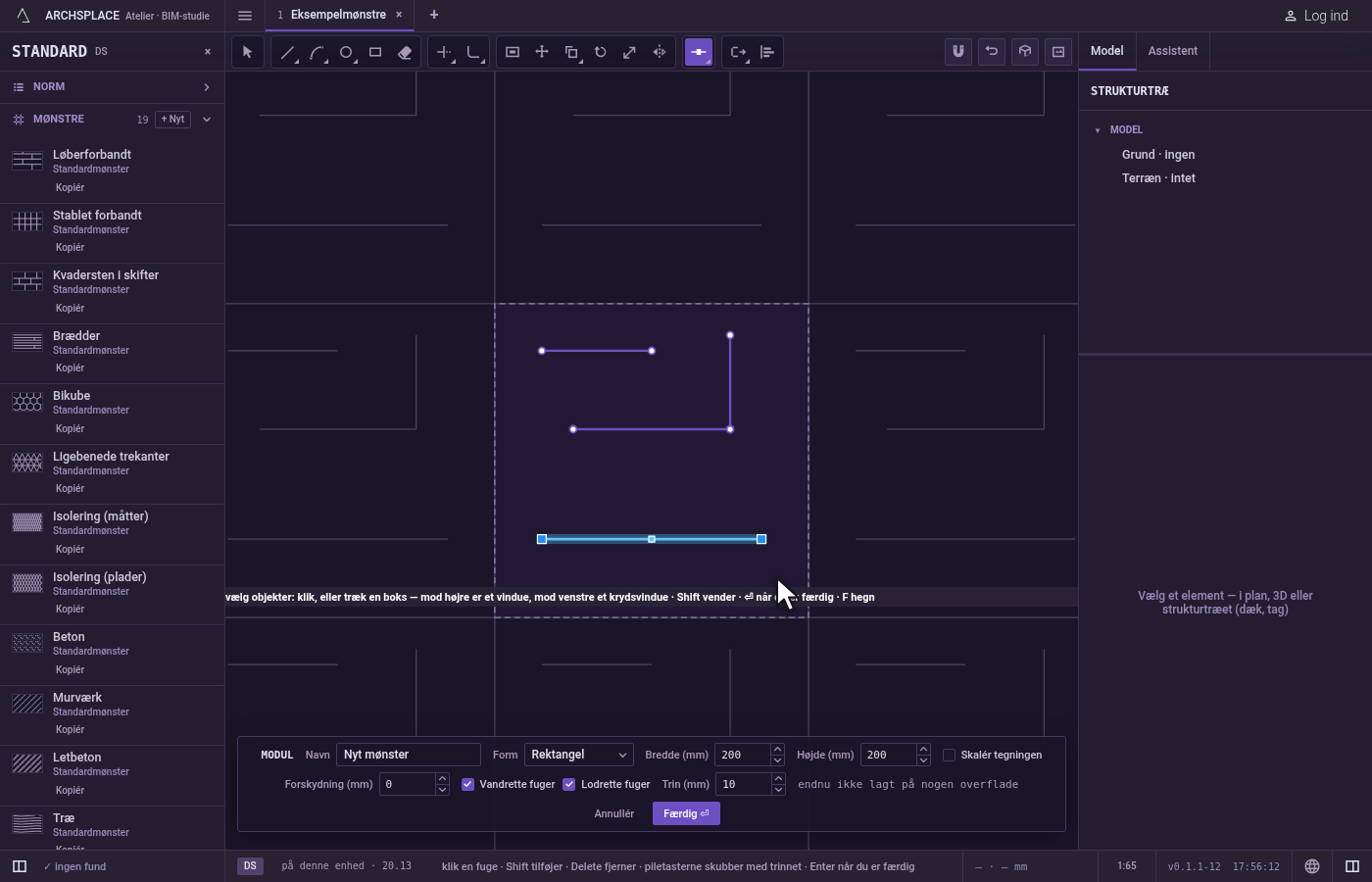Switch to the Assistent tab
The image size is (1372, 882).
(x=1173, y=51)
